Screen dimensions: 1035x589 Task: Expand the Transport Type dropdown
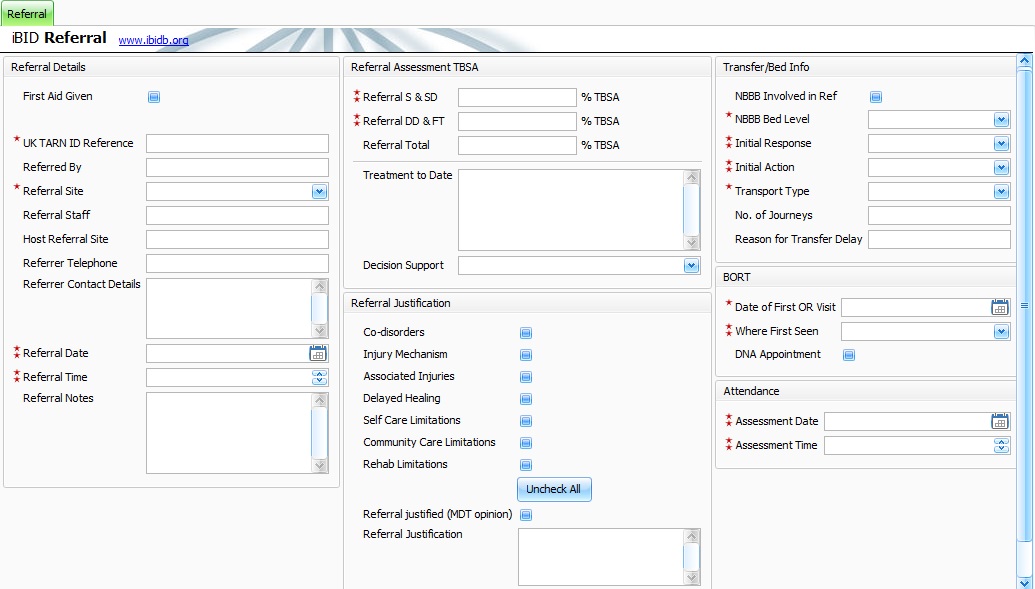(1001, 191)
